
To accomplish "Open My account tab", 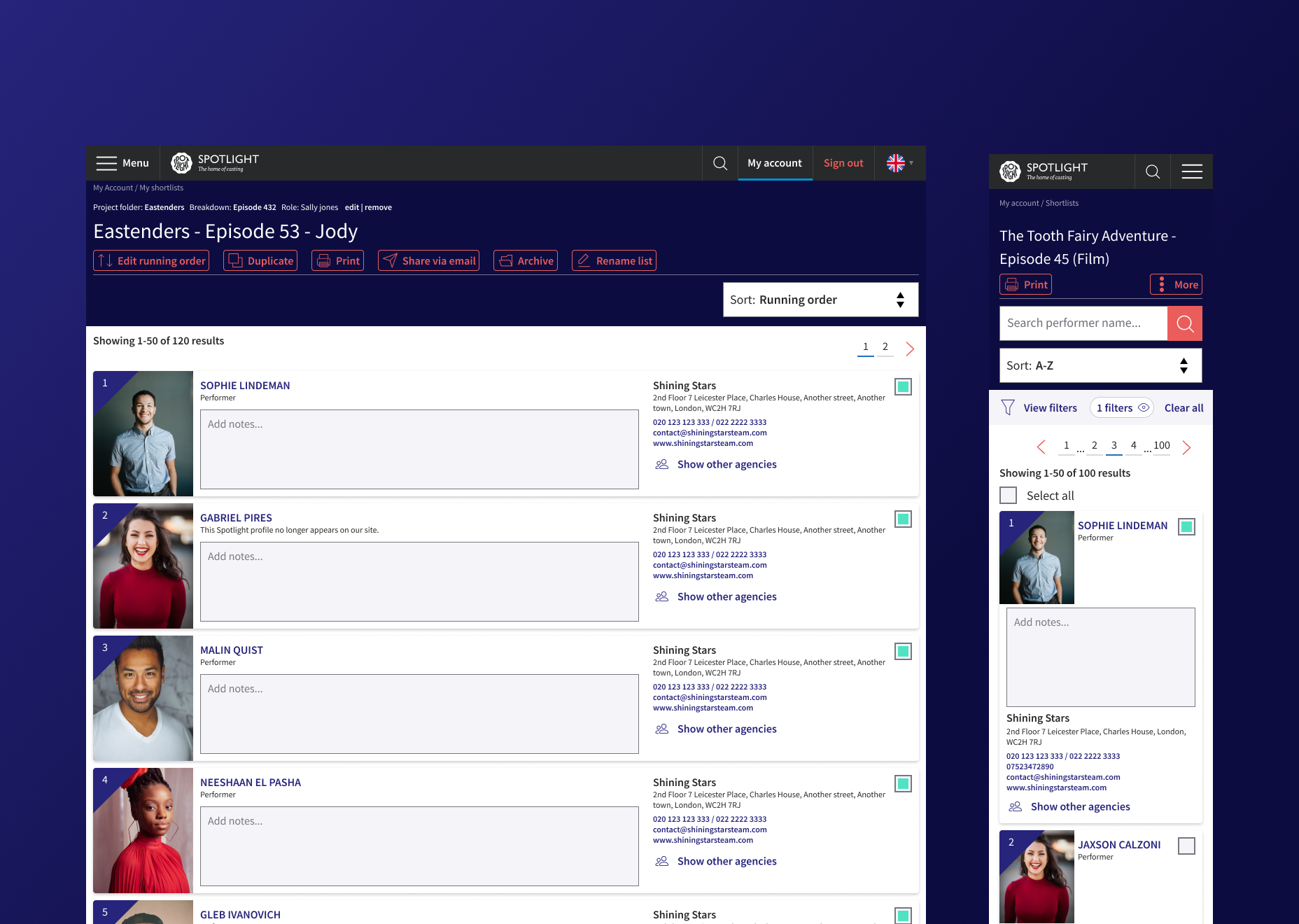I will [x=775, y=163].
